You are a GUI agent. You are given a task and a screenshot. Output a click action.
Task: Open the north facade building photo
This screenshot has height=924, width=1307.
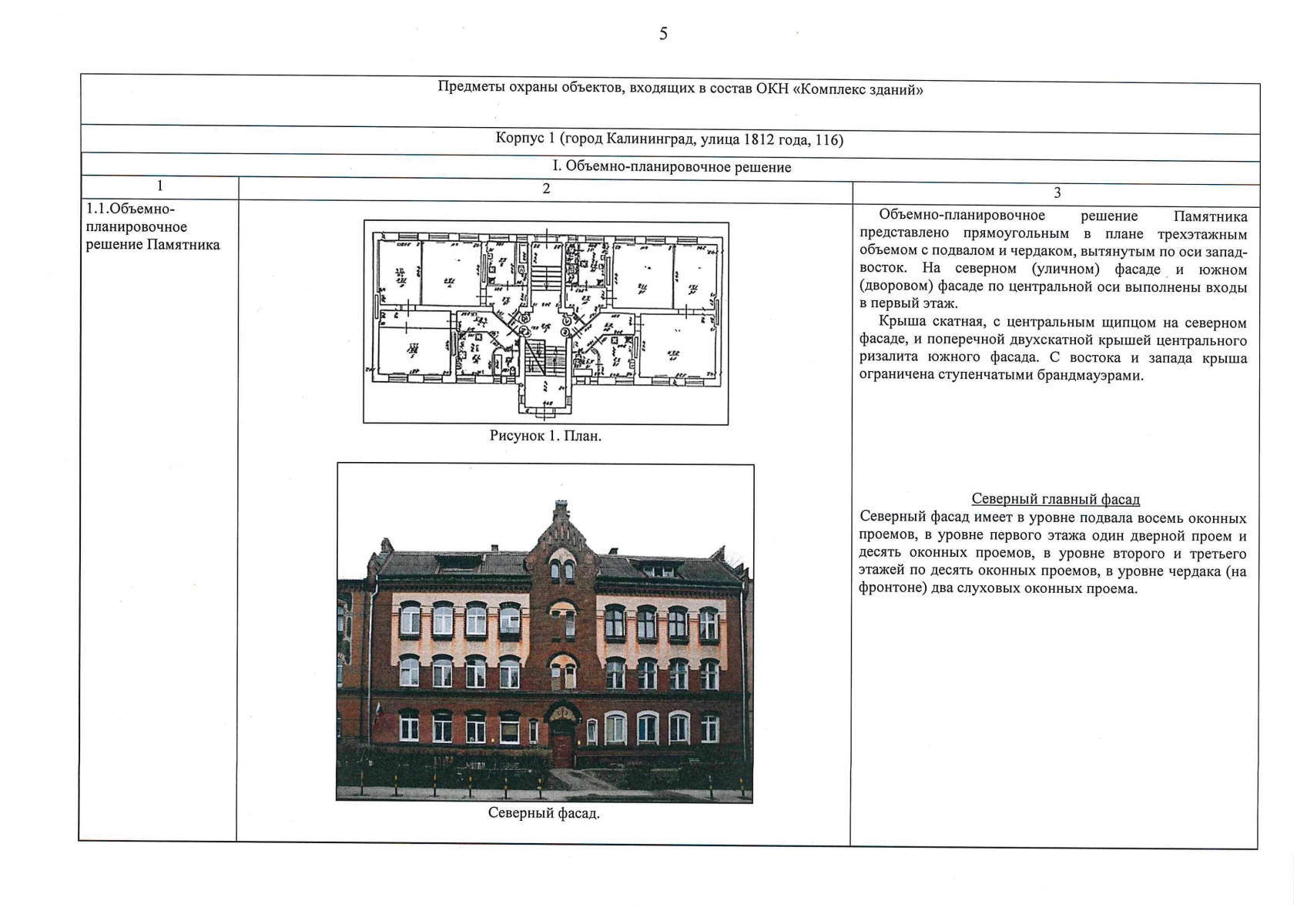click(545, 633)
